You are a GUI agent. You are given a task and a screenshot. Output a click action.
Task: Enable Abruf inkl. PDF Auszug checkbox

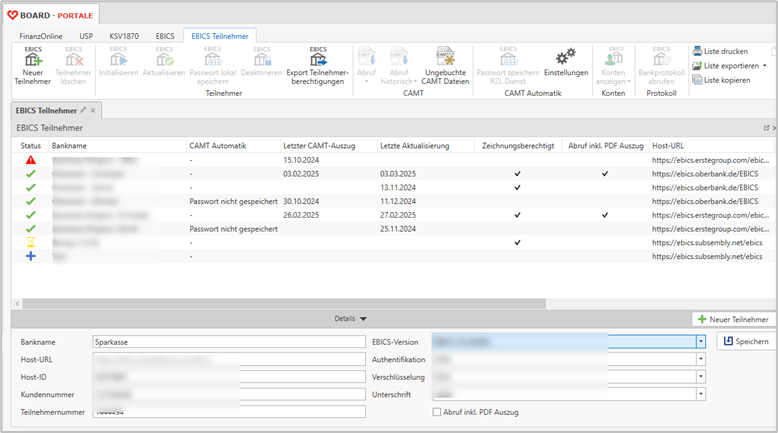click(x=436, y=412)
